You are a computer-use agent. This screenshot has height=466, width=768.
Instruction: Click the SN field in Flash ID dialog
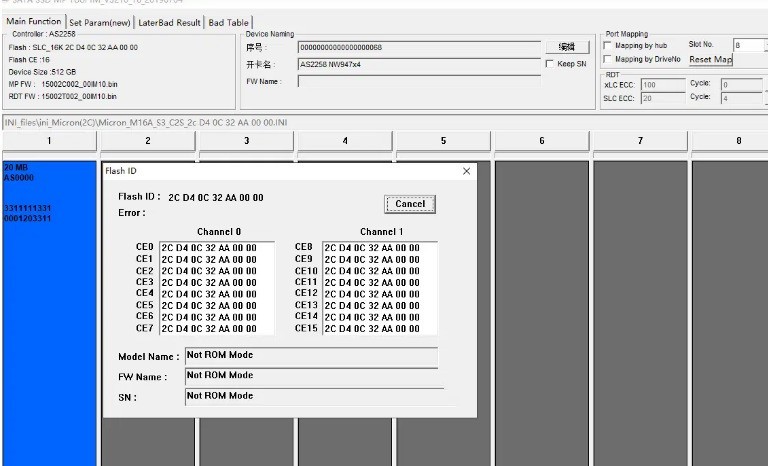pos(314,396)
